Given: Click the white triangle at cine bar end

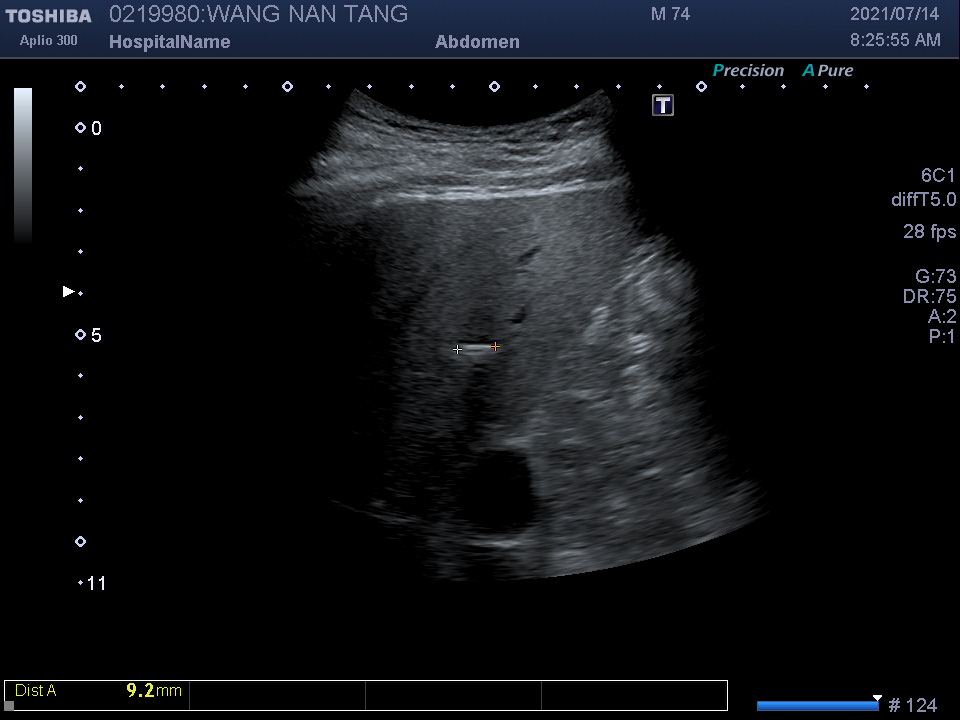Looking at the screenshot, I should pos(877,697).
